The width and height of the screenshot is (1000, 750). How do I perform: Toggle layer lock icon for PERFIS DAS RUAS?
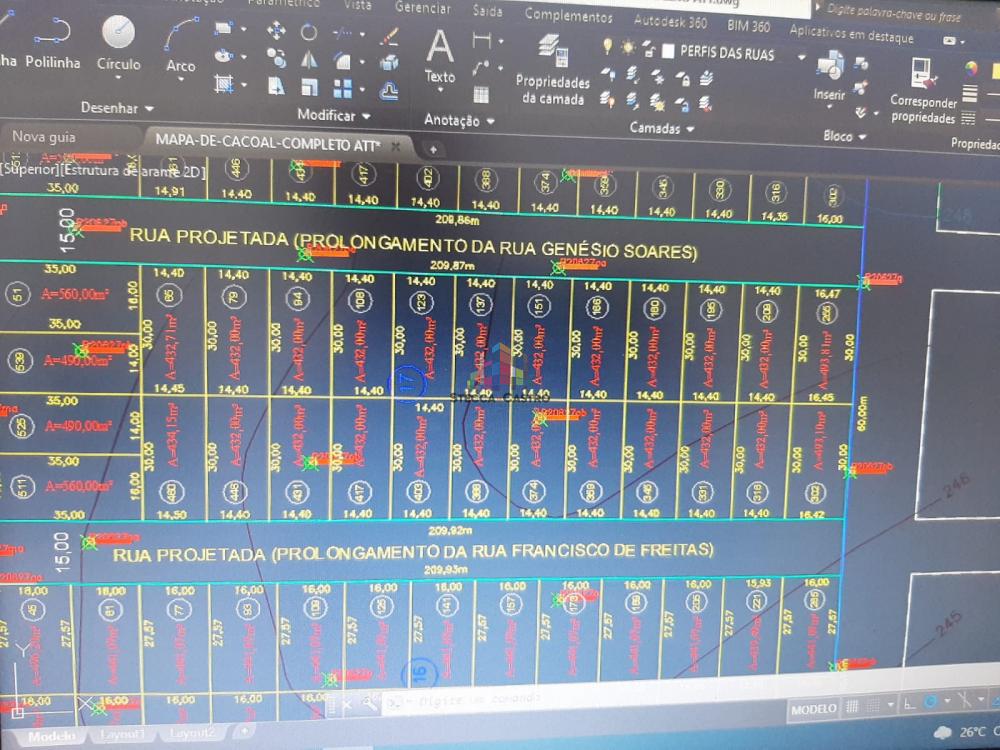(x=649, y=49)
